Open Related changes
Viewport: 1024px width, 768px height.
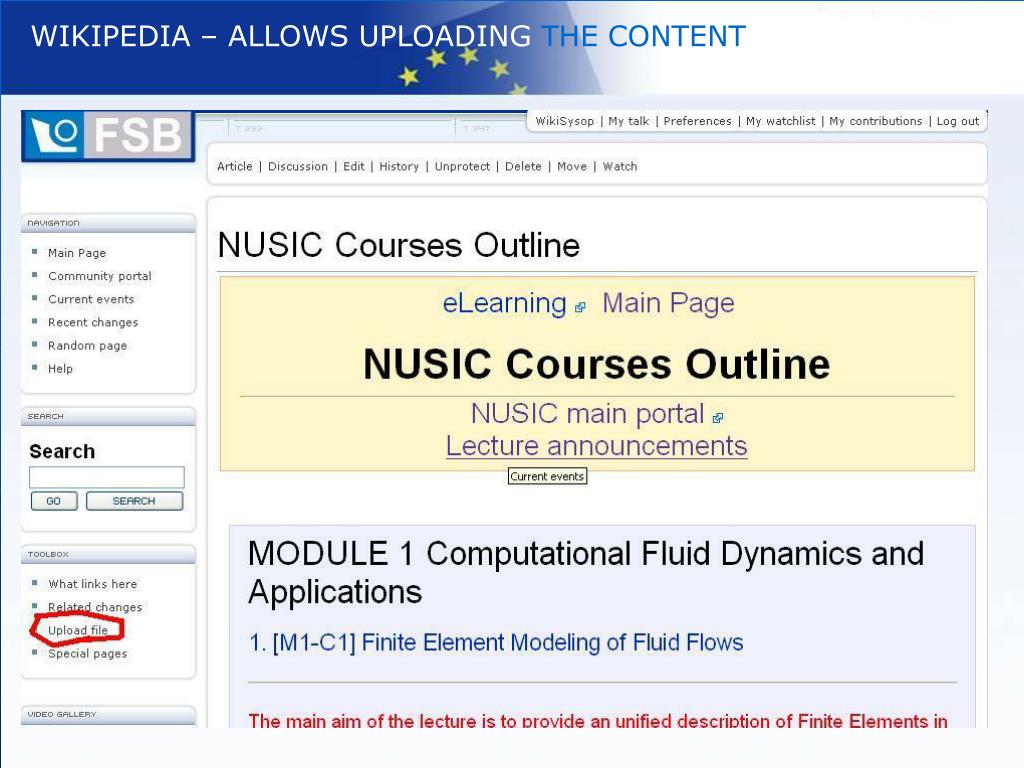coord(95,607)
